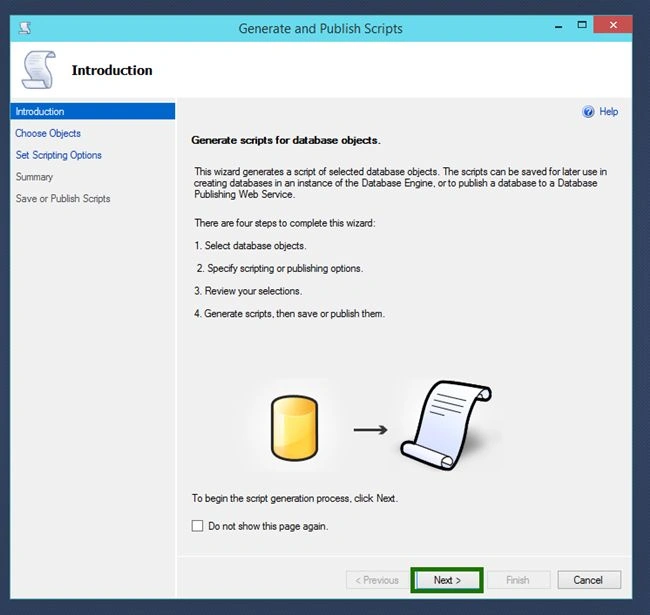This screenshot has width=650, height=615.
Task: Click the wizard scroll icon in title bar
Action: 25,28
